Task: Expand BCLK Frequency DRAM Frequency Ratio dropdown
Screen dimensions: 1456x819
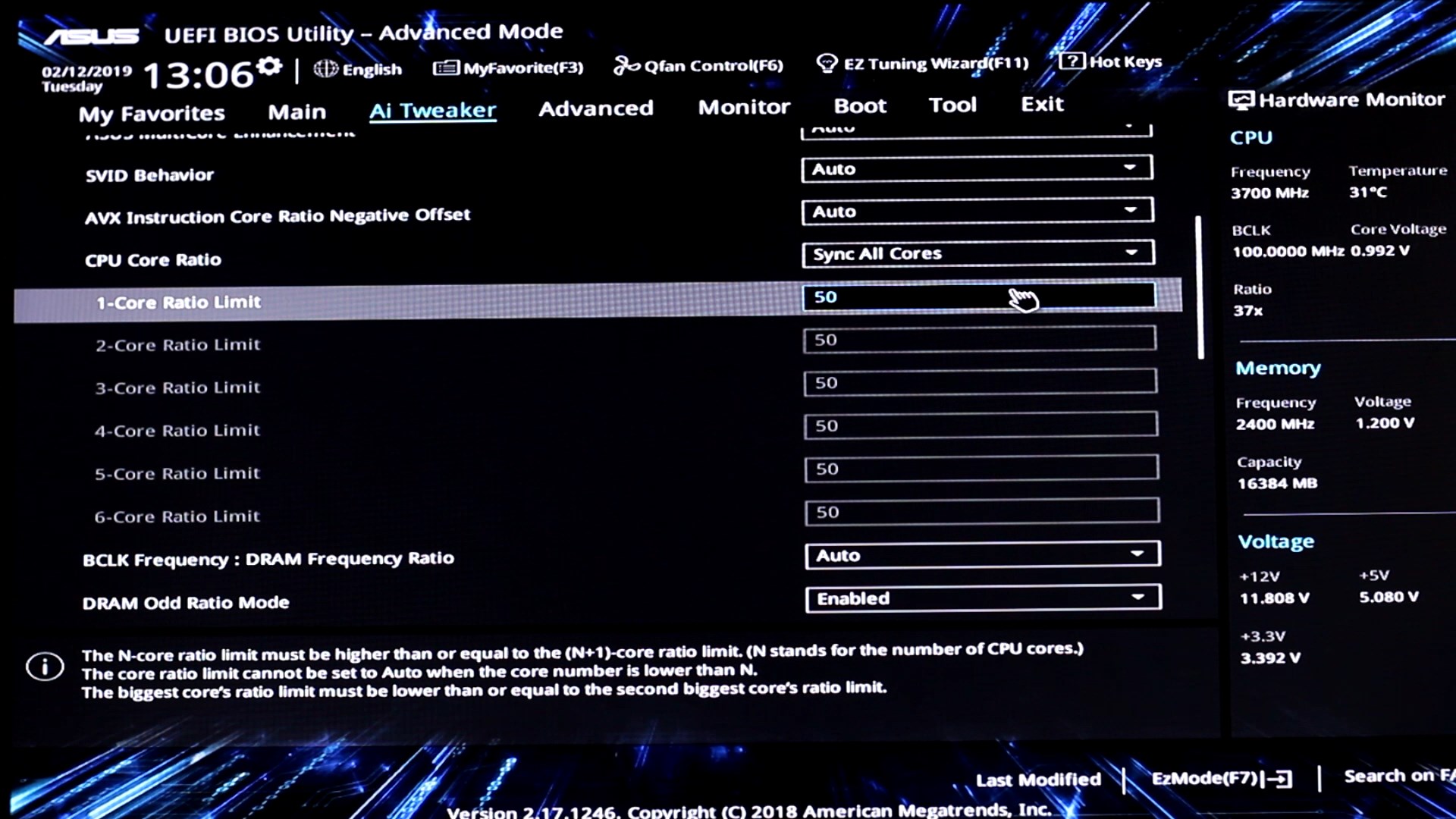Action: click(982, 554)
